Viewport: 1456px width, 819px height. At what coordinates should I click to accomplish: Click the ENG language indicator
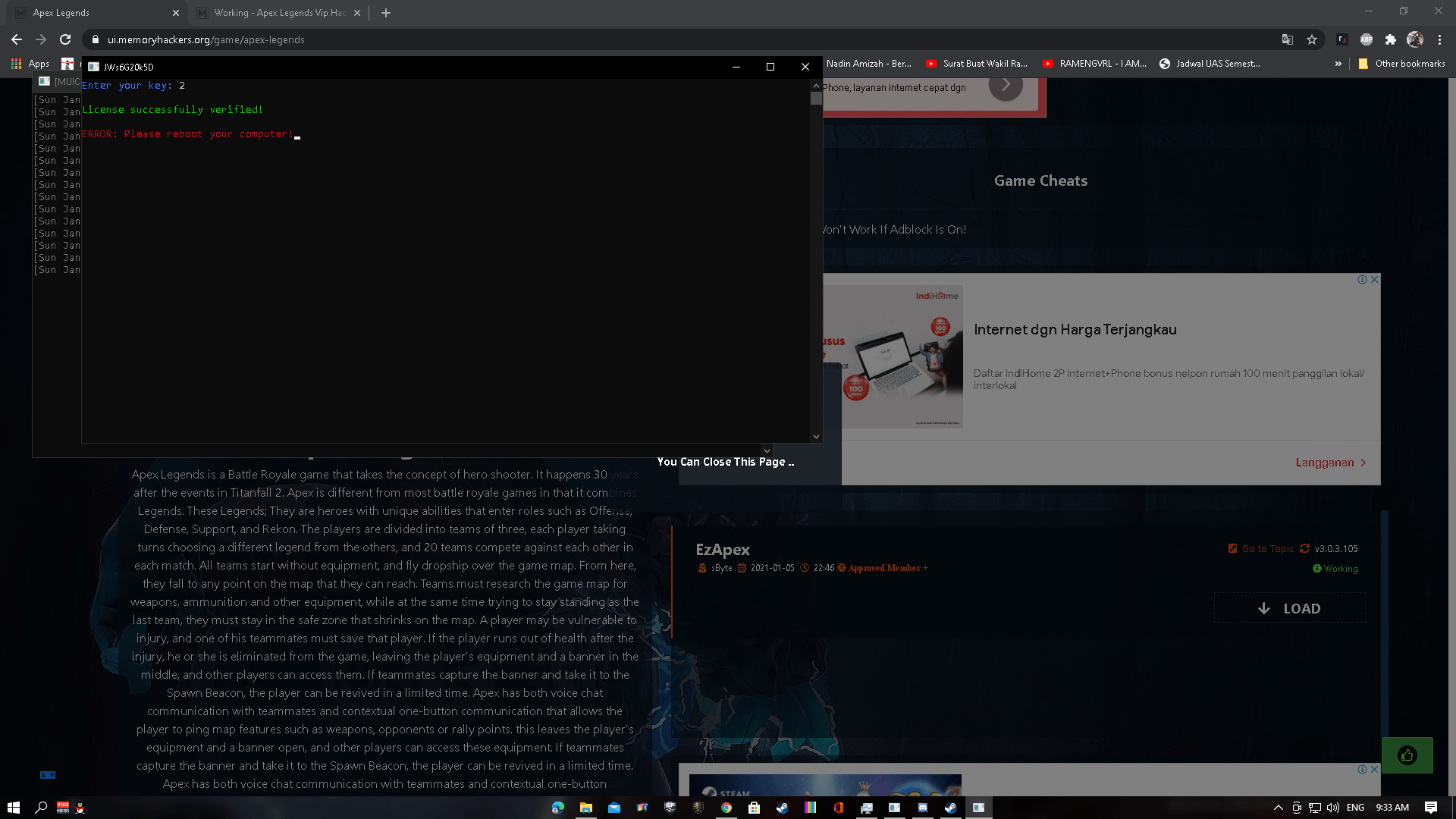(1356, 808)
